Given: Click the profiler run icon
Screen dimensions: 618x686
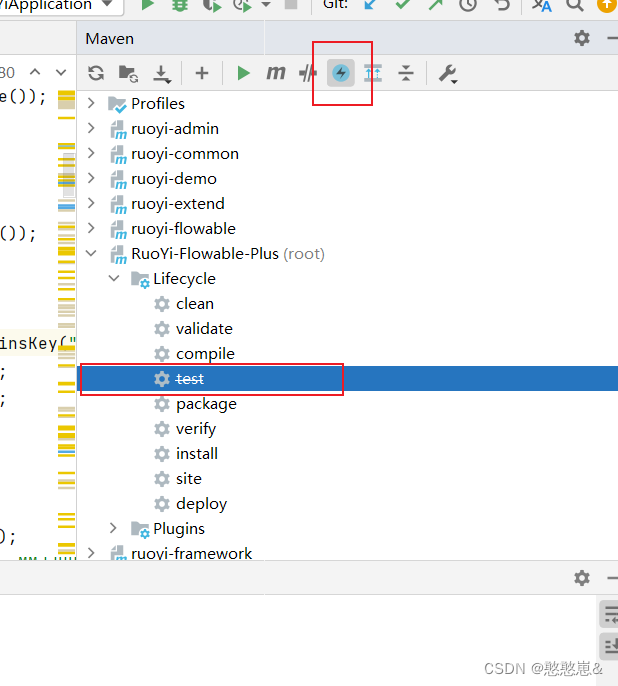Looking at the screenshot, I should click(x=241, y=5).
